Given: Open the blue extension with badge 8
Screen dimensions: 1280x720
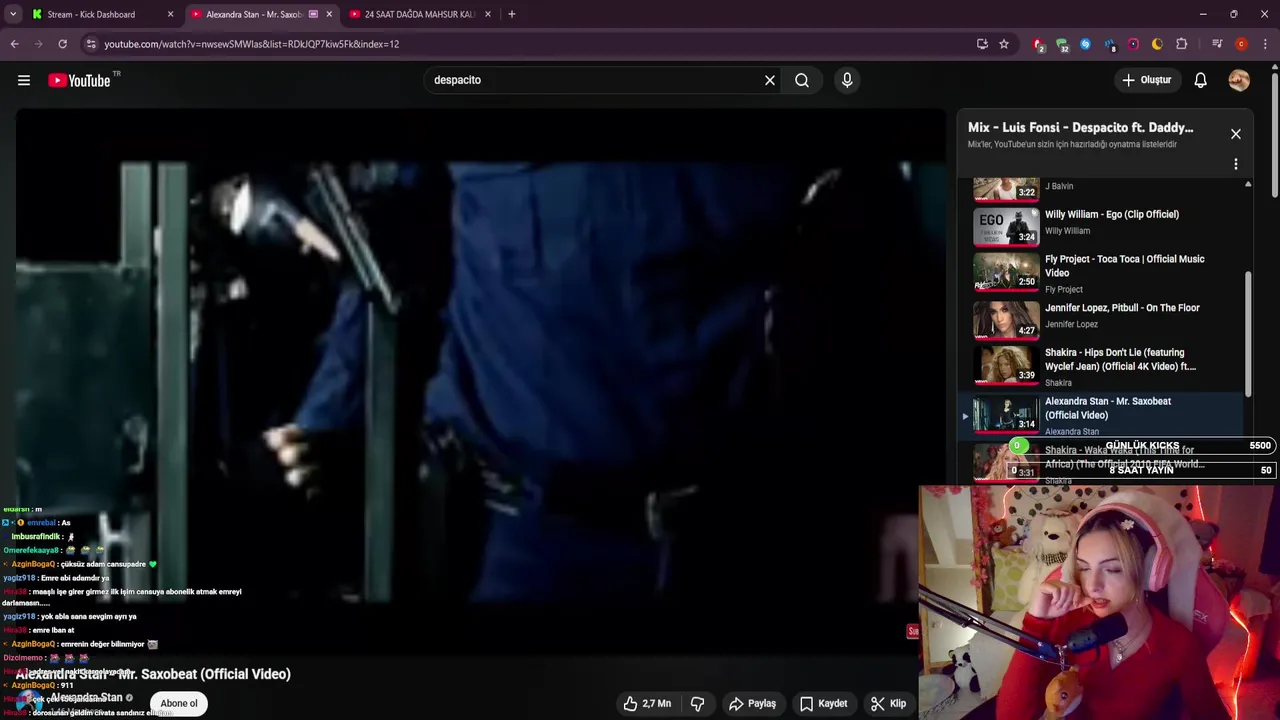Looking at the screenshot, I should [x=1110, y=44].
